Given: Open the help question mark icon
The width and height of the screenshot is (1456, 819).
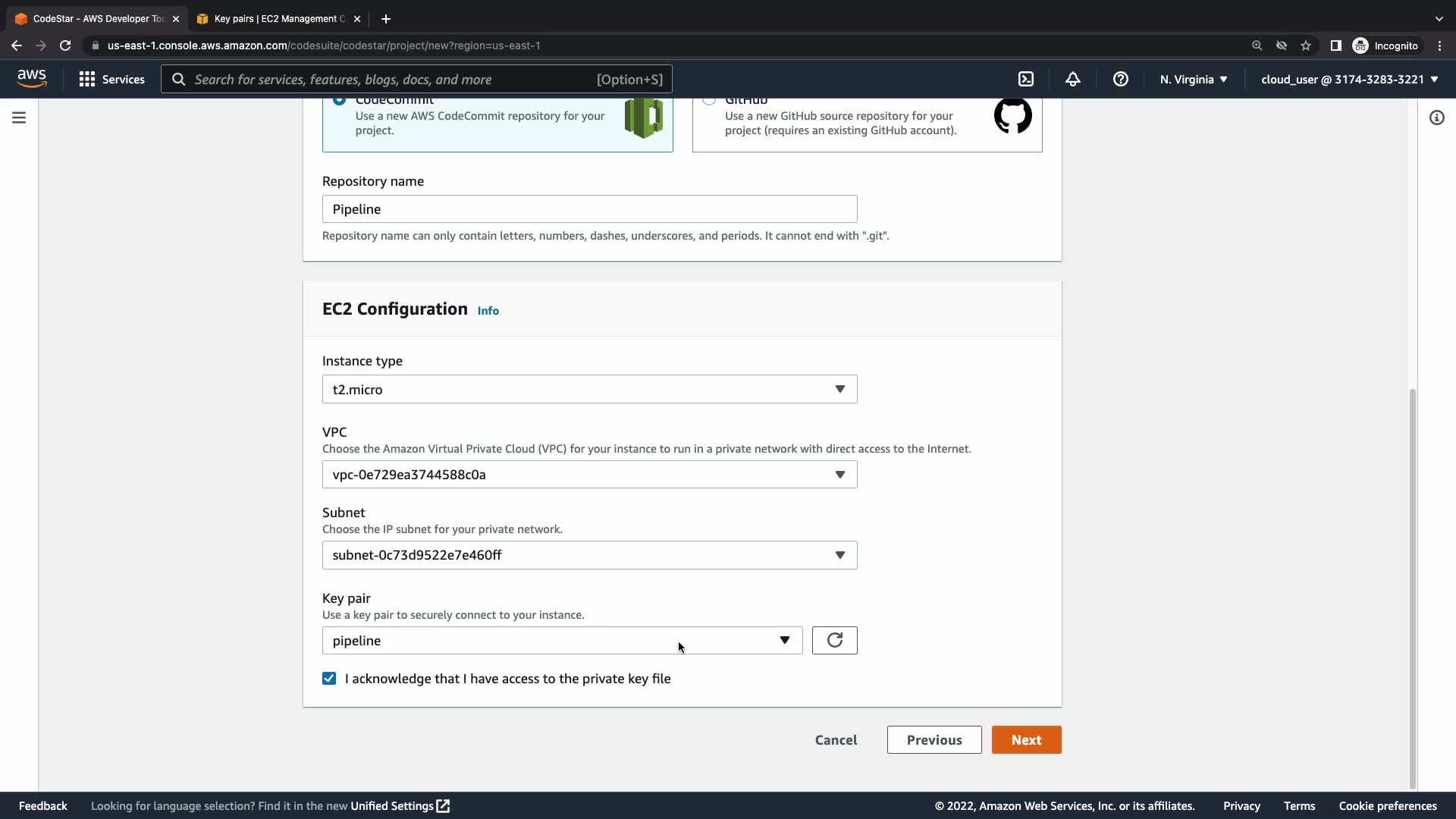Looking at the screenshot, I should 1120,79.
